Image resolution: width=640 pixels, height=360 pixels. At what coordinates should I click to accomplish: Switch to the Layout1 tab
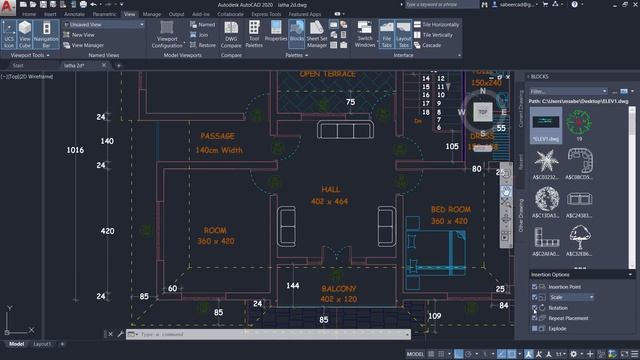pos(42,344)
